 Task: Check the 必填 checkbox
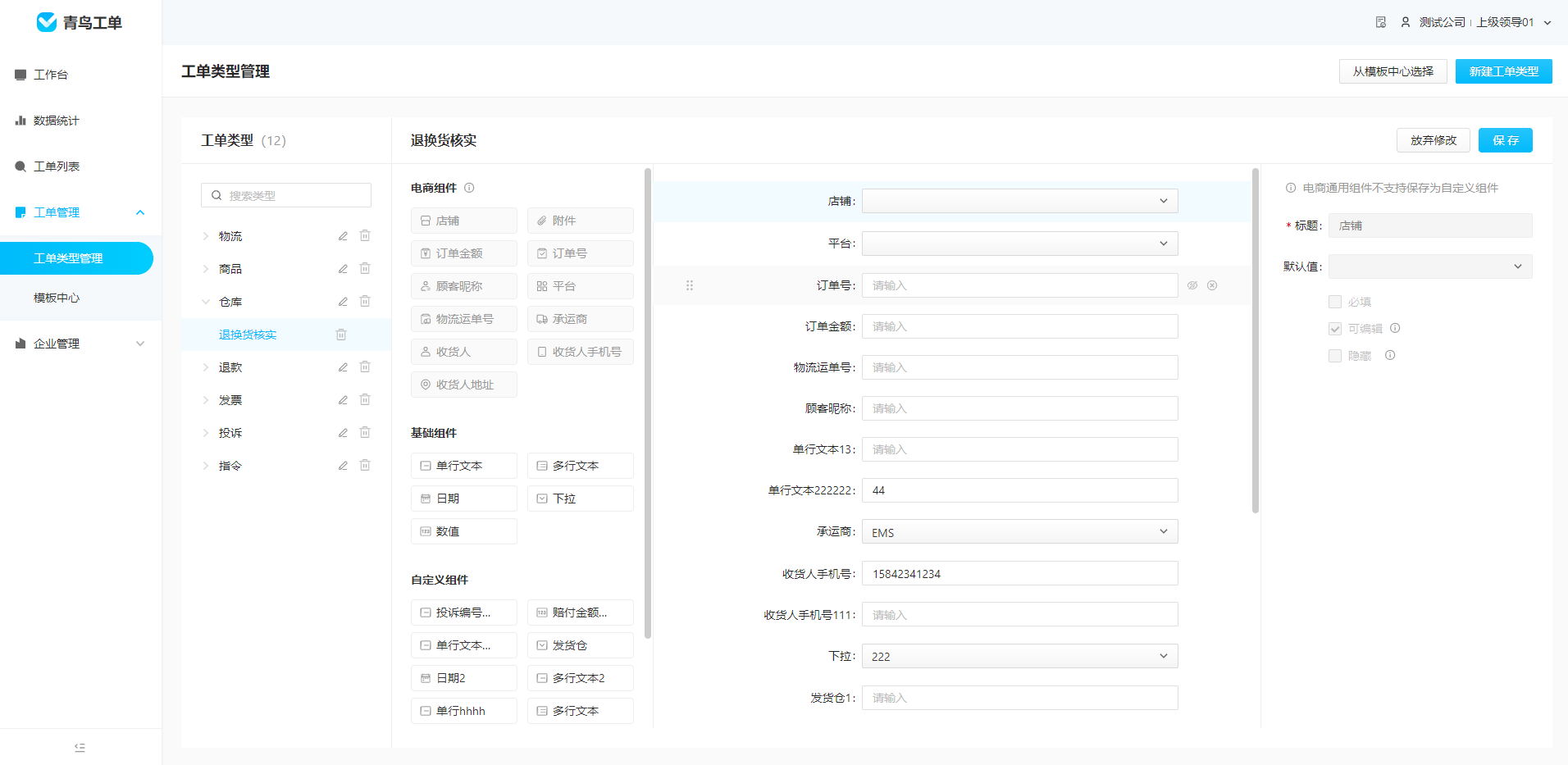pos(1335,302)
